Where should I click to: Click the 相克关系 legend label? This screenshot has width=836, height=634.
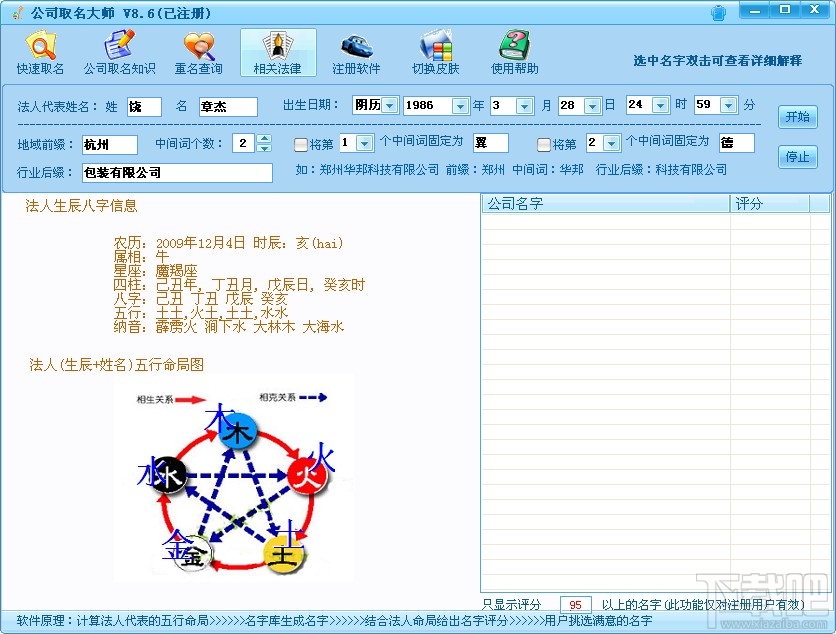pos(277,397)
